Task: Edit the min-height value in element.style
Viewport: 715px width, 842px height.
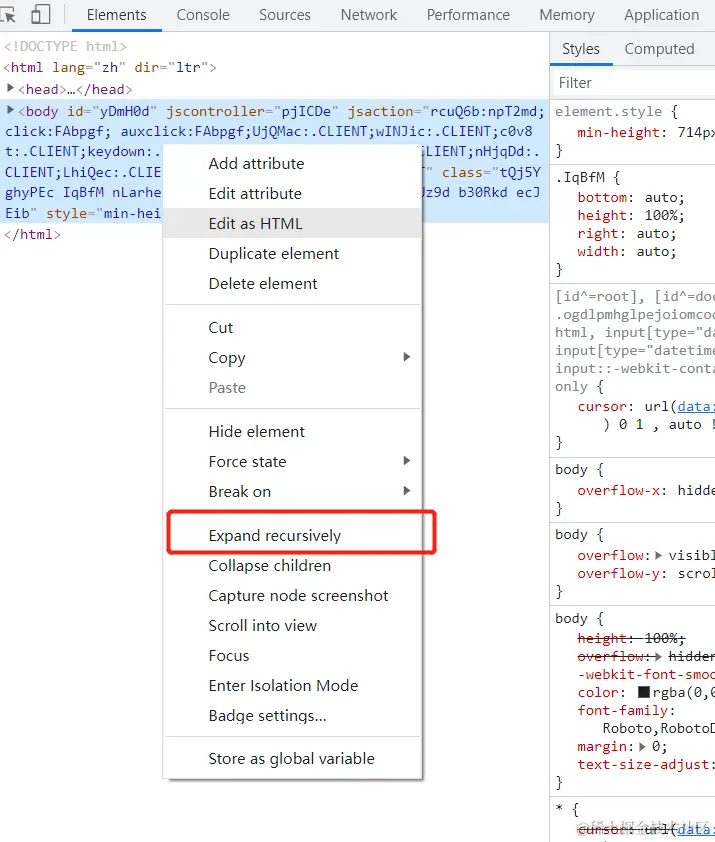Action: tap(696, 133)
